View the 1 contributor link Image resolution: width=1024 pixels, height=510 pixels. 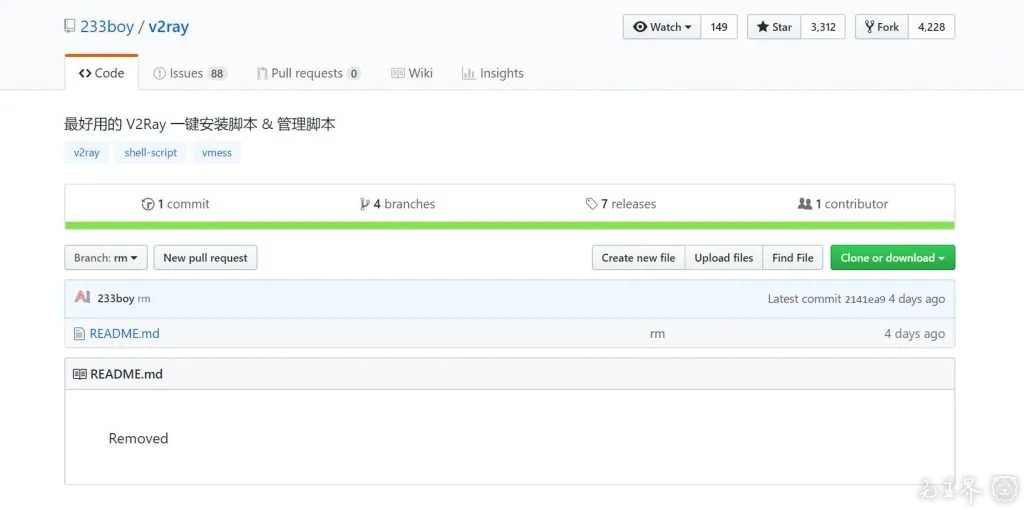tap(843, 204)
